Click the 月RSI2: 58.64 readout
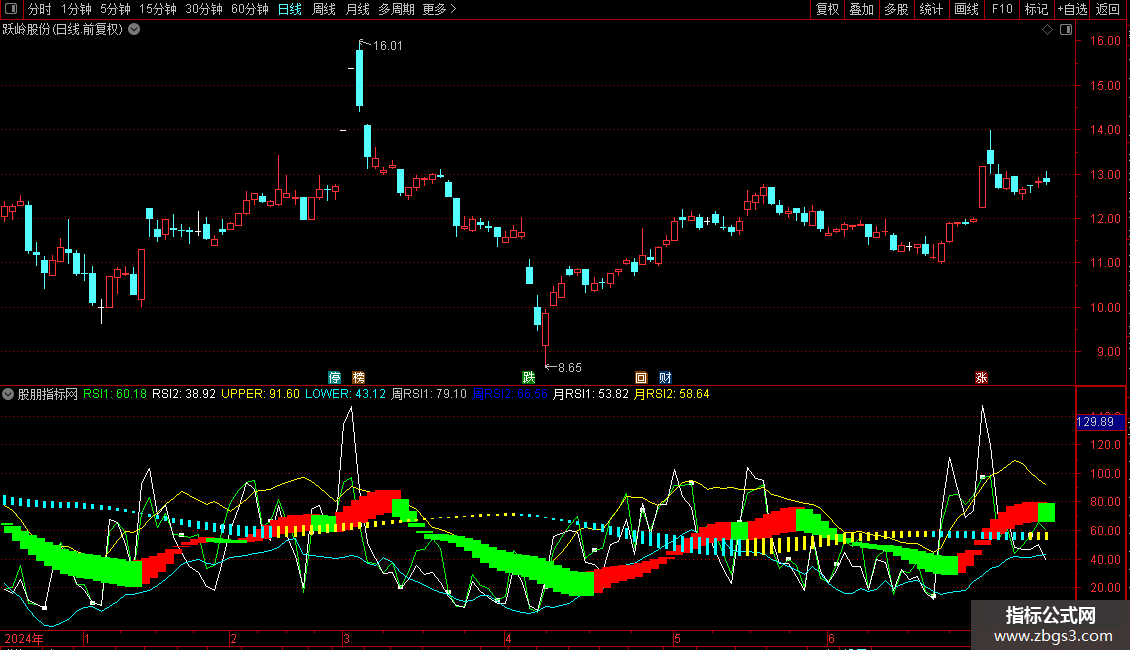 [x=672, y=394]
